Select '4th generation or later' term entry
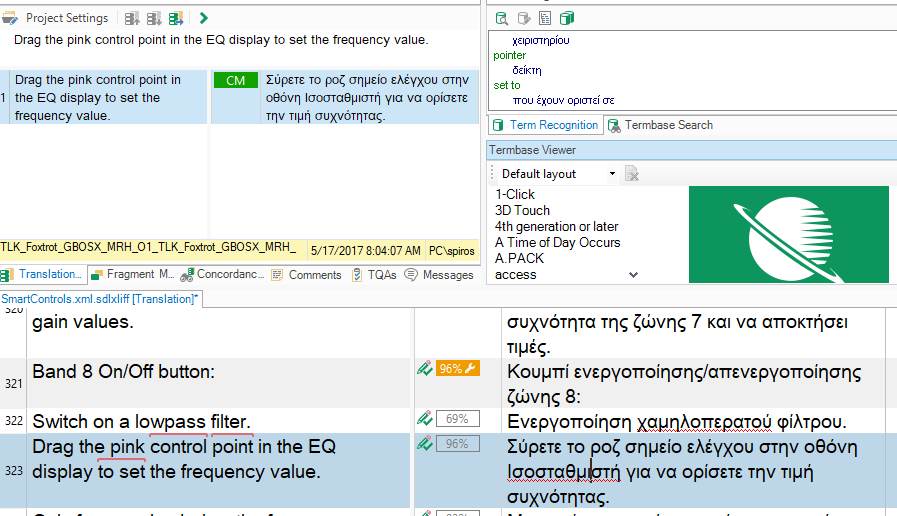Viewport: 897px width, 516px height. coord(557,227)
